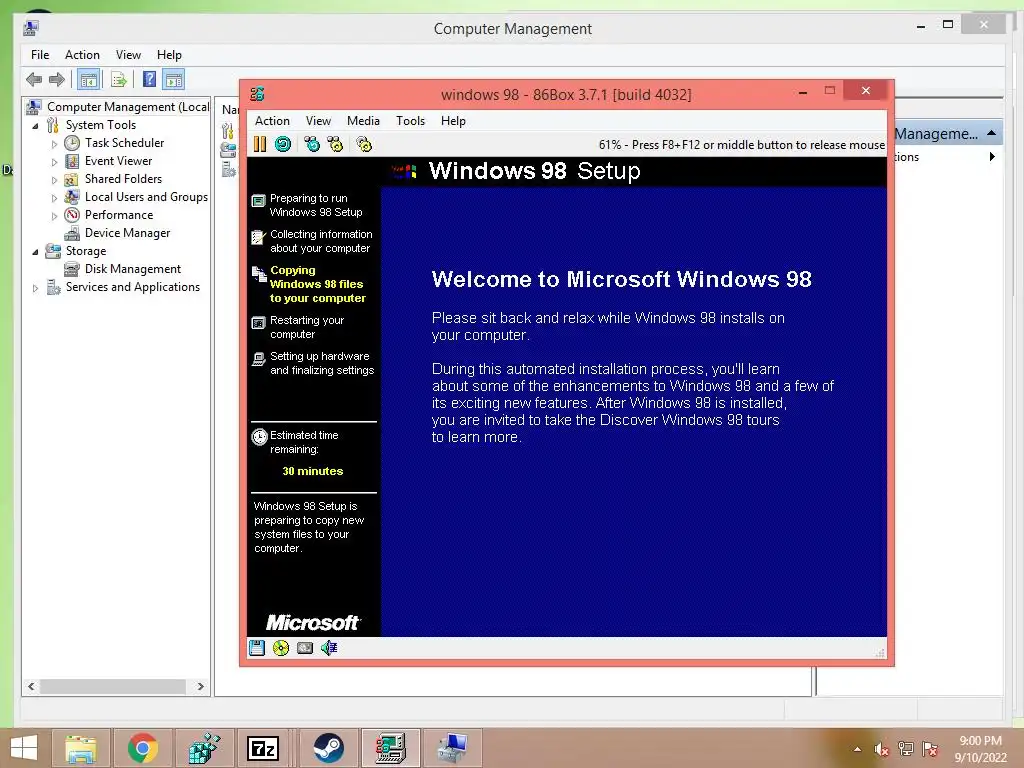Select Local Users and Groups node
This screenshot has width=1024, height=768.
146,197
